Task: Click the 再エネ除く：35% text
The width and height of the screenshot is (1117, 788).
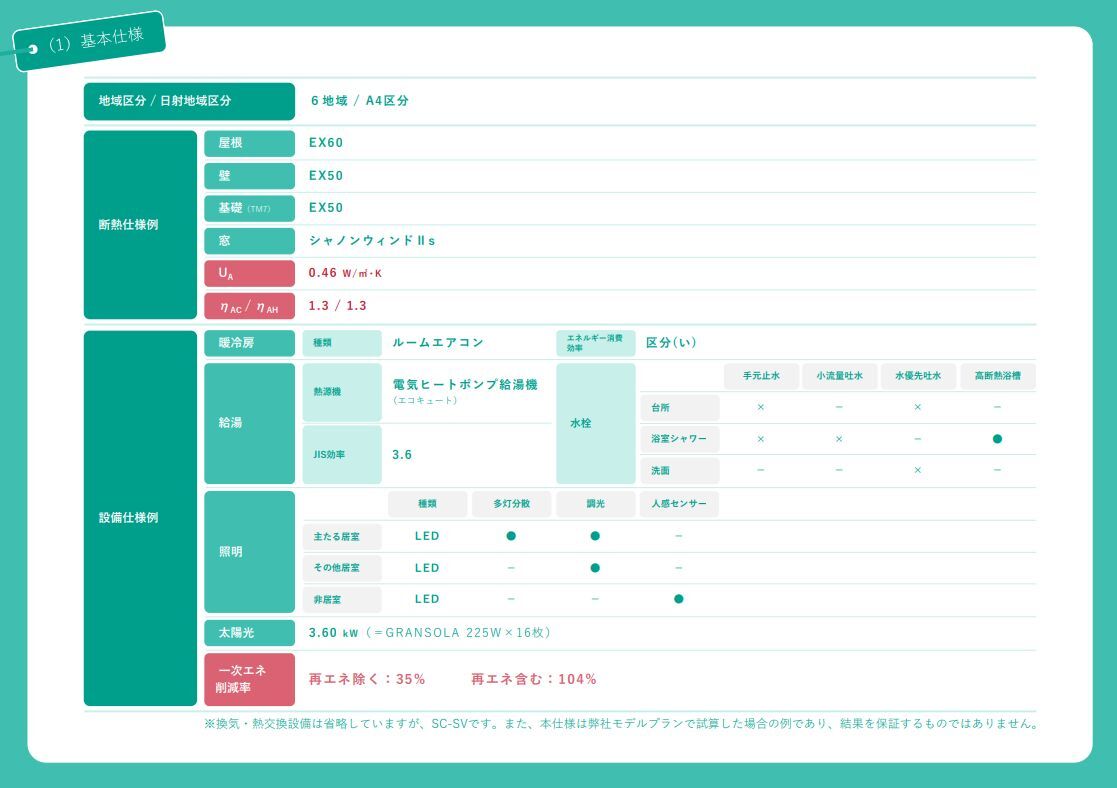Action: point(367,680)
